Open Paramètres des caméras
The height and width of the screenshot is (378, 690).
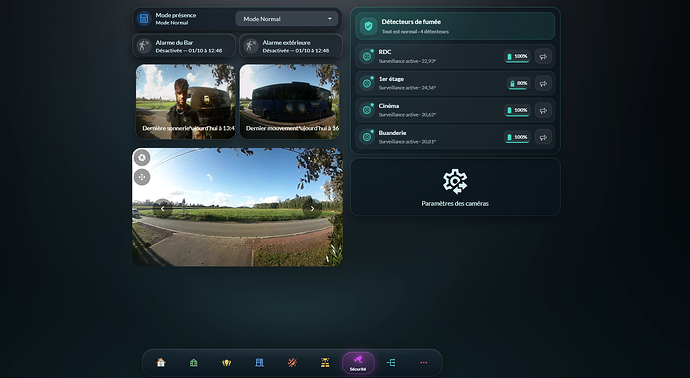coord(455,187)
